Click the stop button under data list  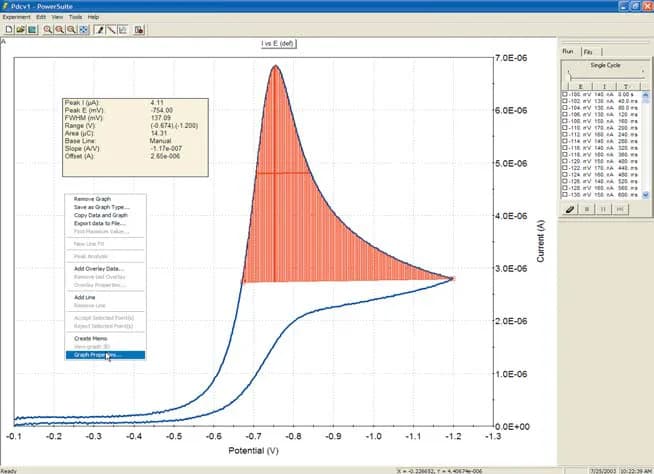pos(587,209)
